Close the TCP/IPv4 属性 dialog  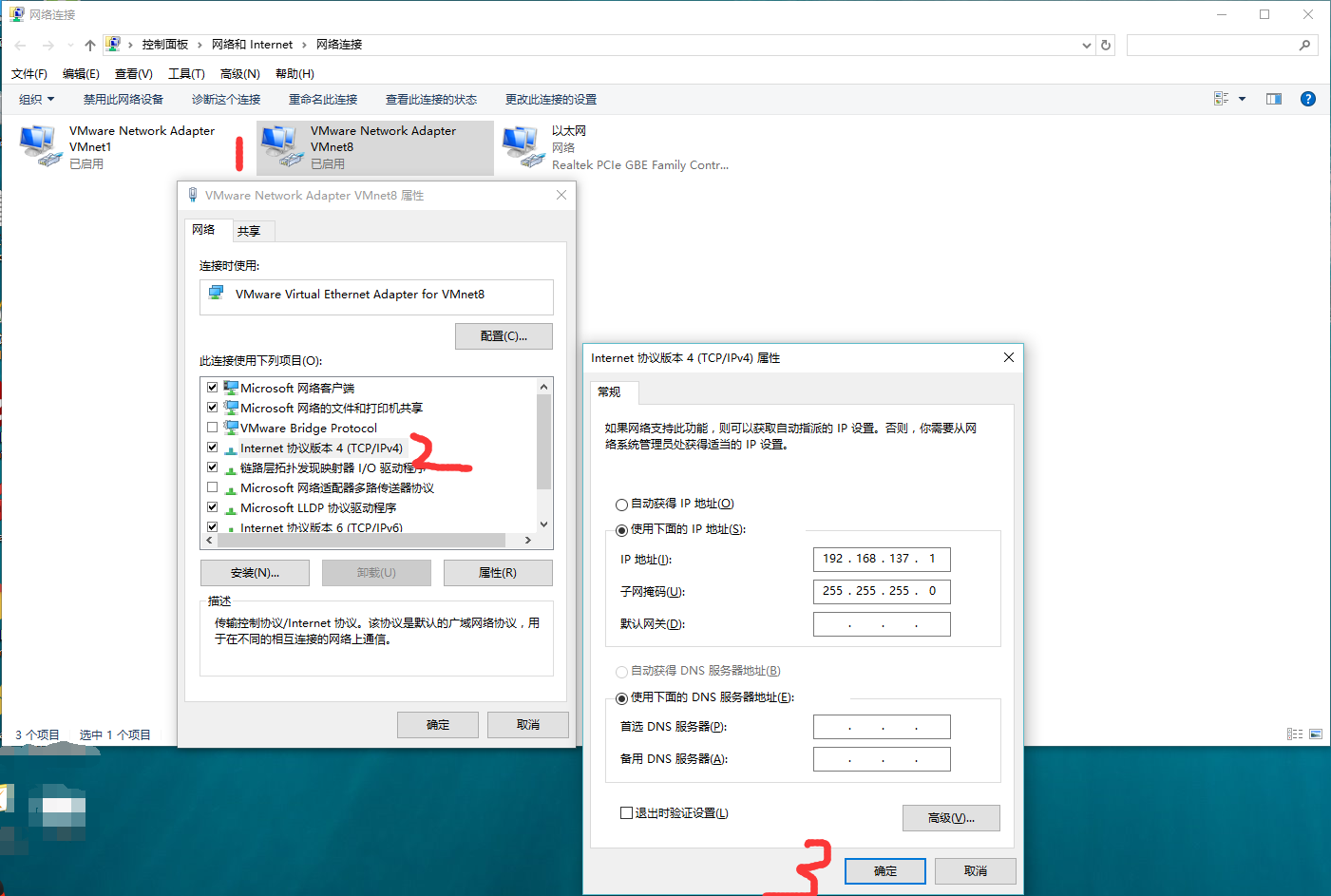[x=1009, y=357]
